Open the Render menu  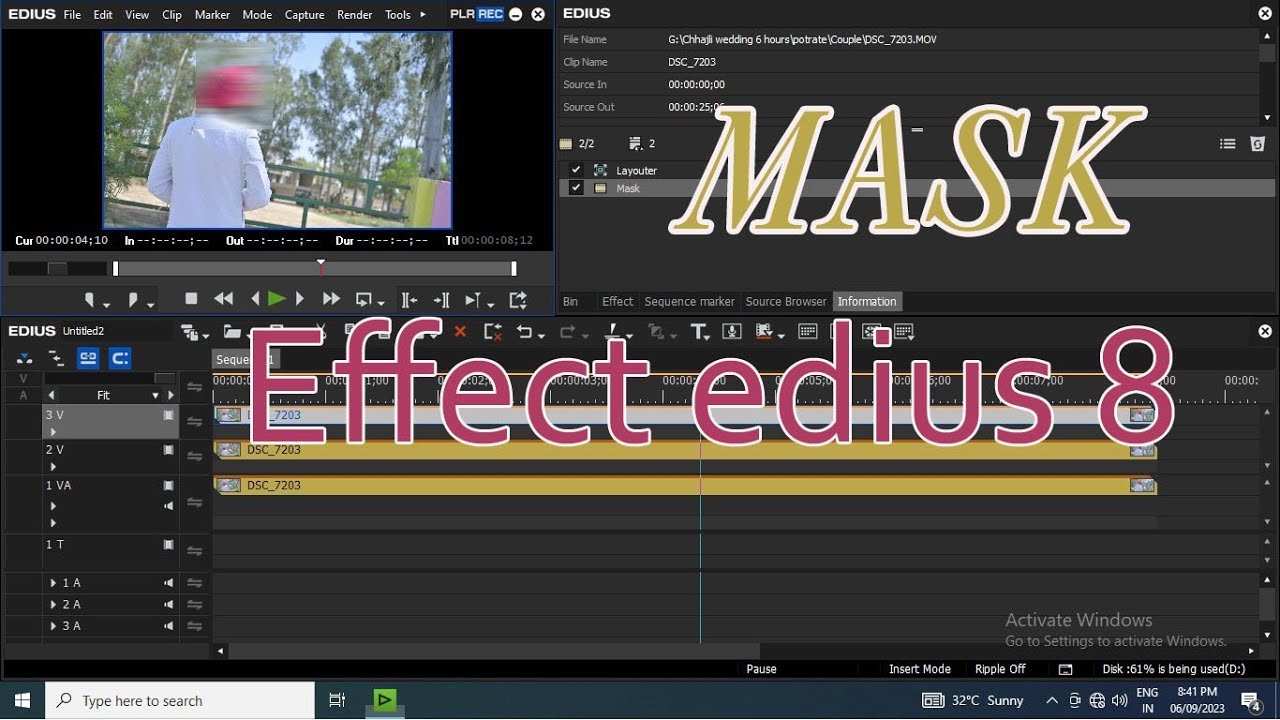point(355,15)
